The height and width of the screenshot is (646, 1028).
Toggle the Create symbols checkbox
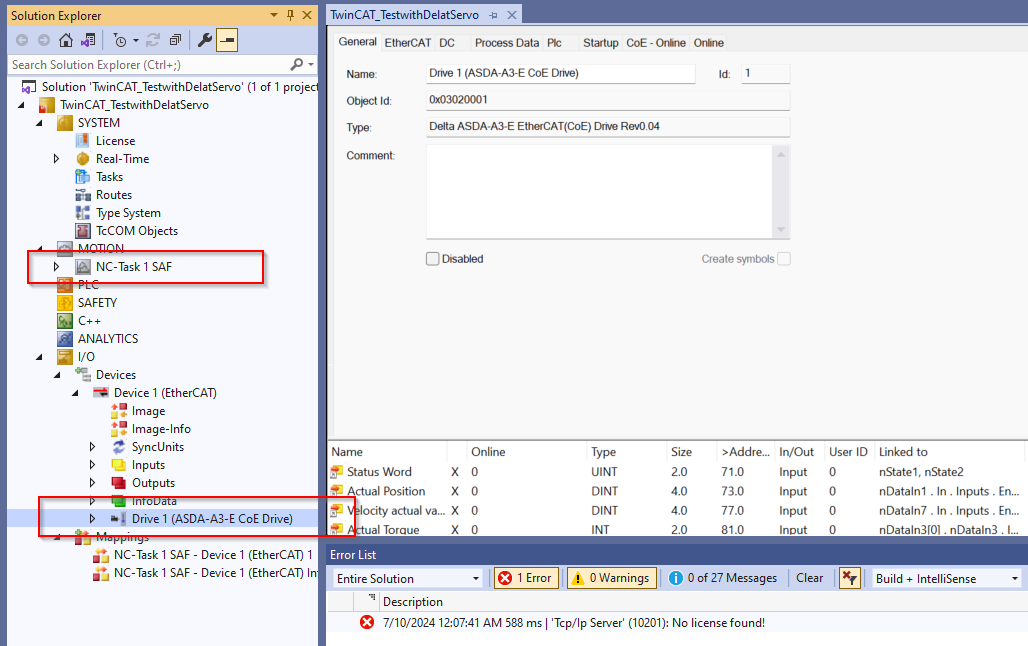783,259
